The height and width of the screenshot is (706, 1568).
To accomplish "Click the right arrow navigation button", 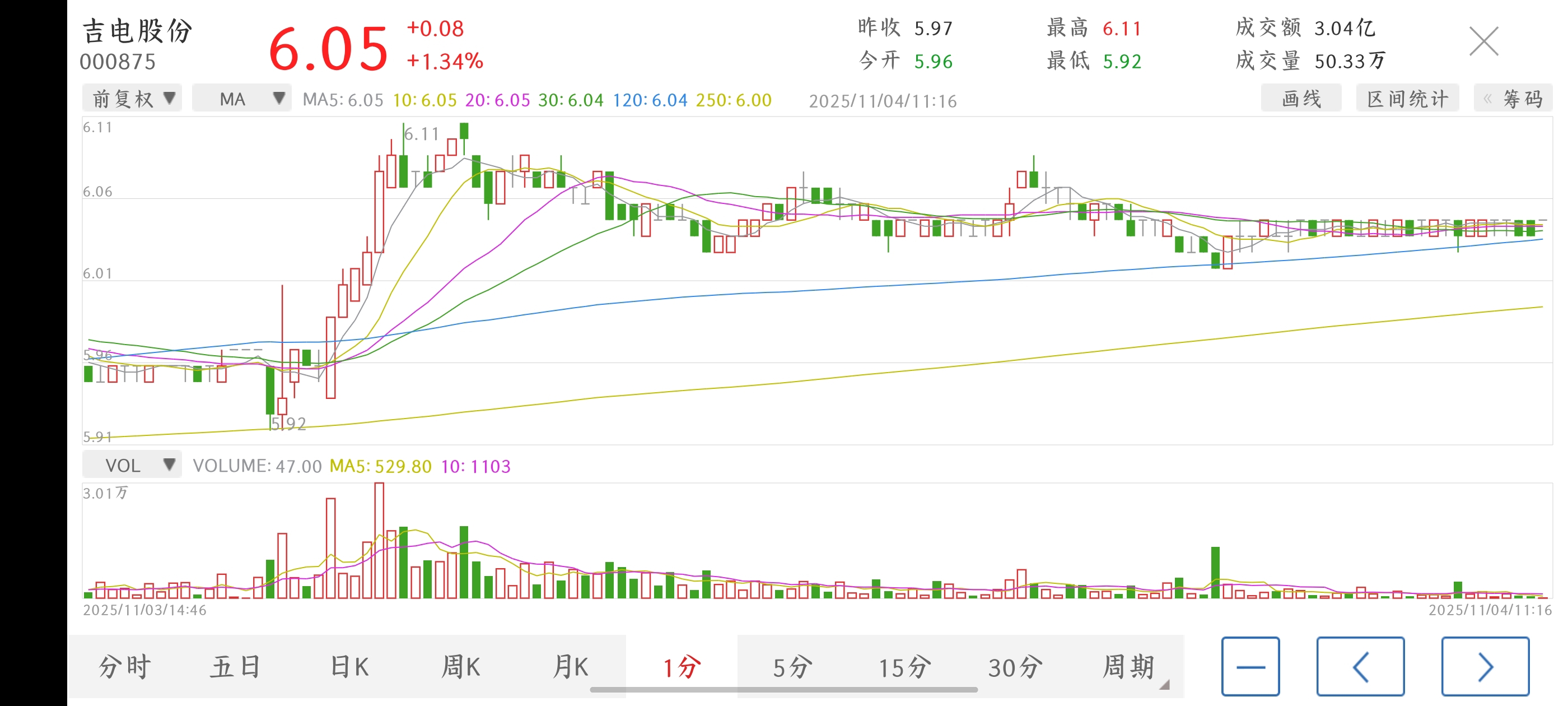I will (x=1485, y=666).
